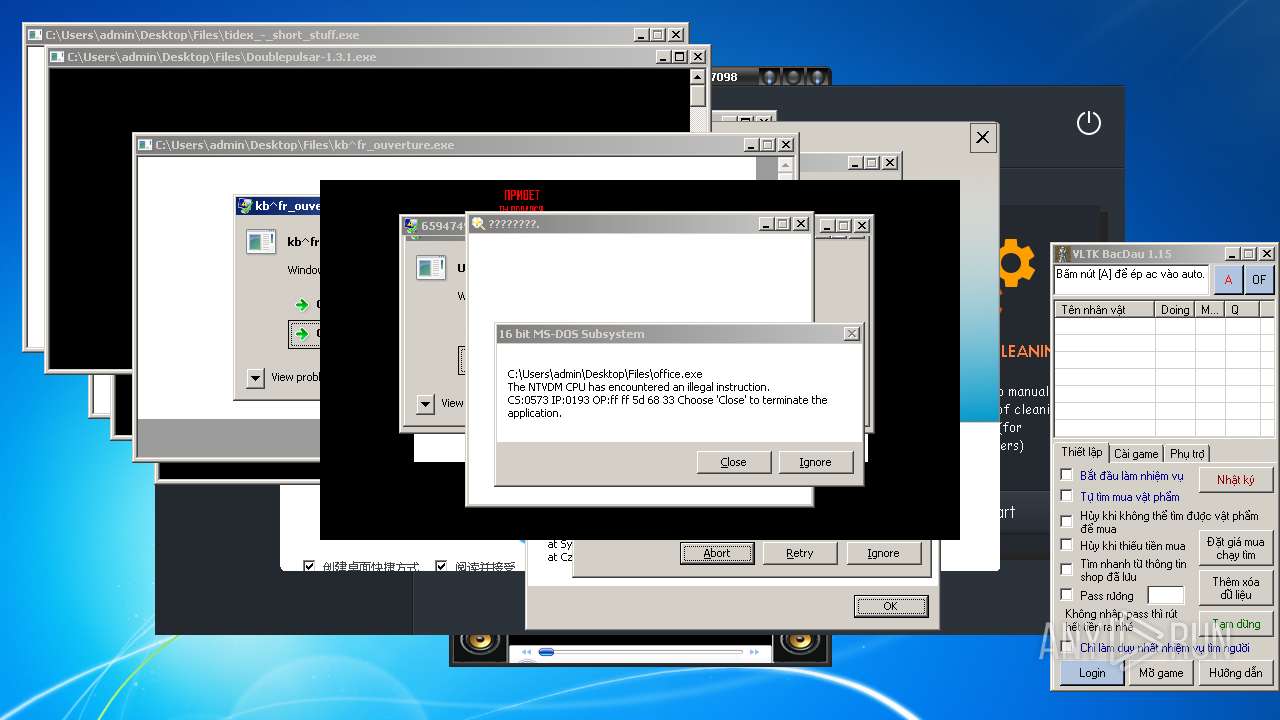The width and height of the screenshot is (1280, 720).
Task: Uncheck the 阅读并接受 checkbox in installer
Action: (441, 566)
